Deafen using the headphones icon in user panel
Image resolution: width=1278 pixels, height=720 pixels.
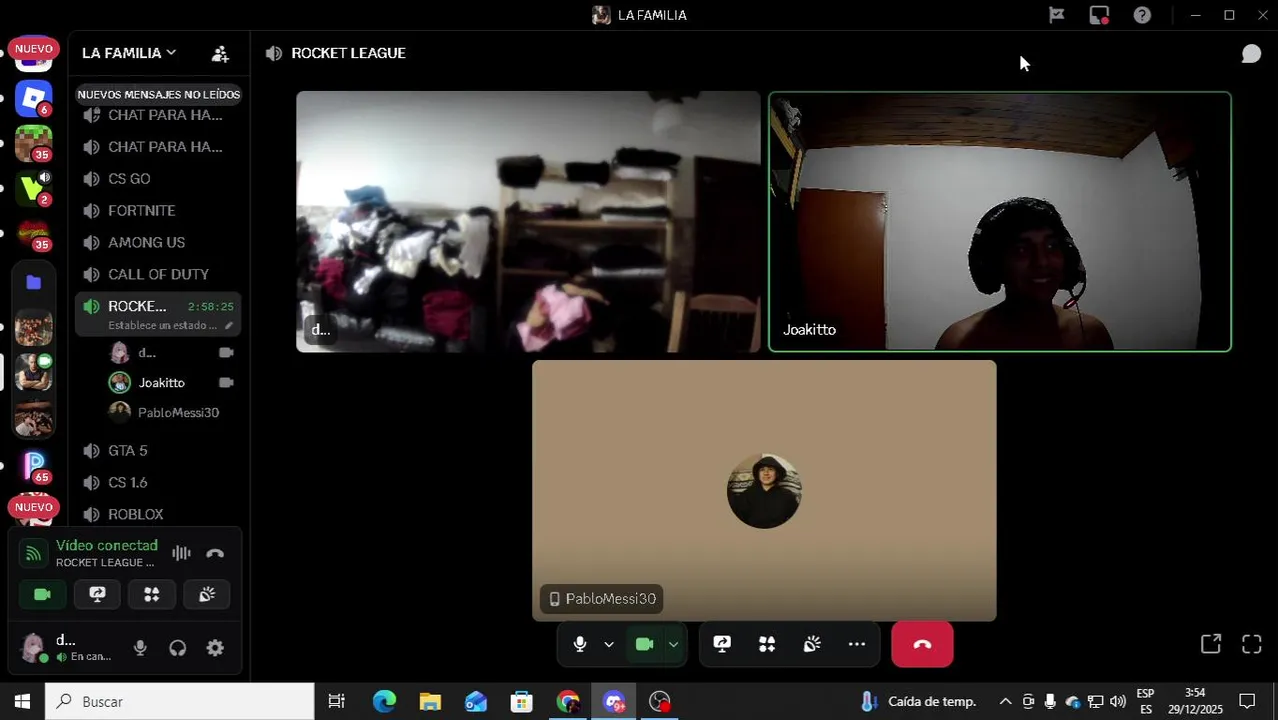pos(178,648)
